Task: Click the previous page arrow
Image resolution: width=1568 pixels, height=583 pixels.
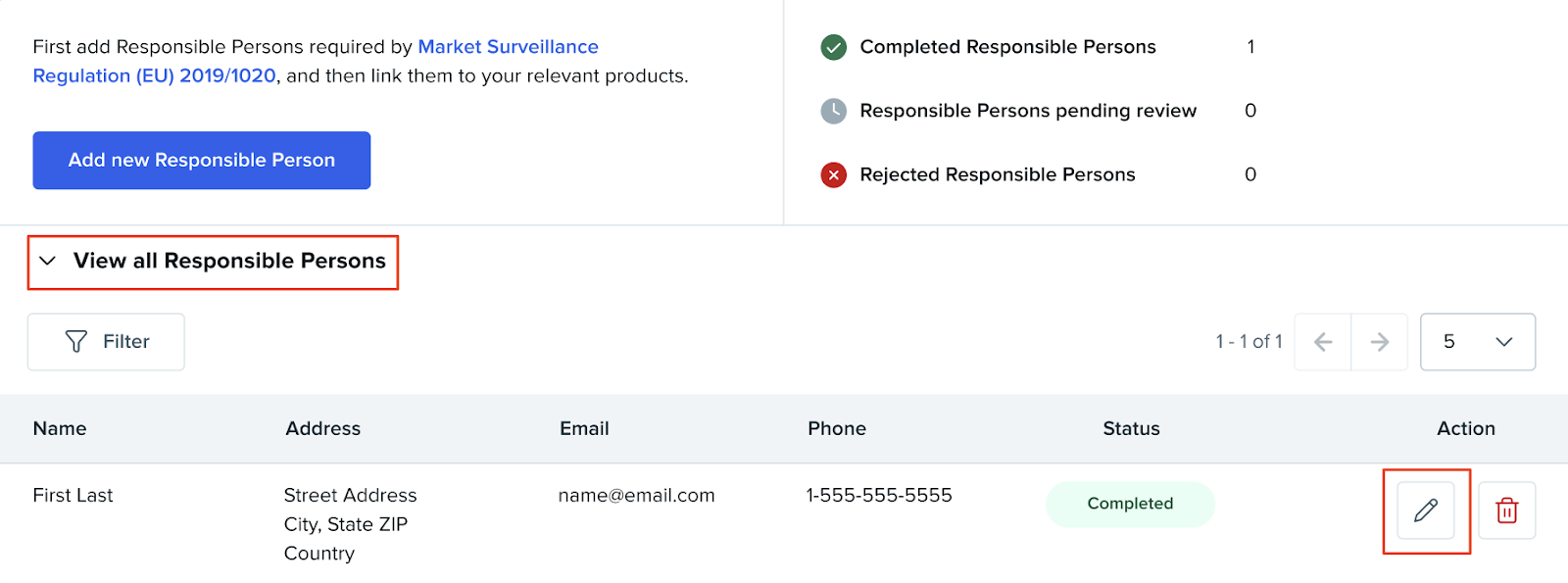Action: pos(1323,342)
